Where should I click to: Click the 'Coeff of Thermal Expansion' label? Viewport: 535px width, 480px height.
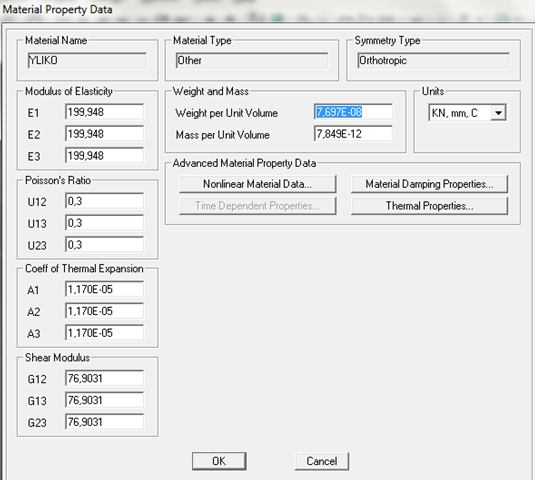pyautogui.click(x=84, y=269)
